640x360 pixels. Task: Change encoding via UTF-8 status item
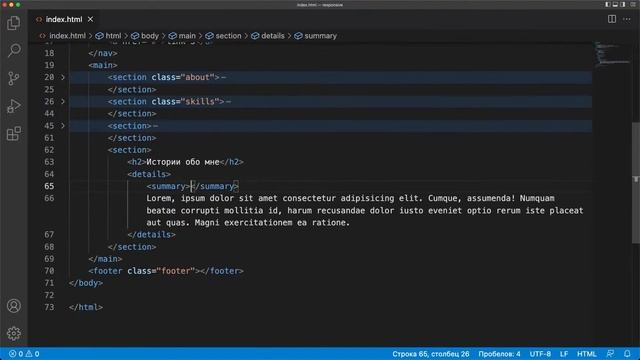click(540, 354)
